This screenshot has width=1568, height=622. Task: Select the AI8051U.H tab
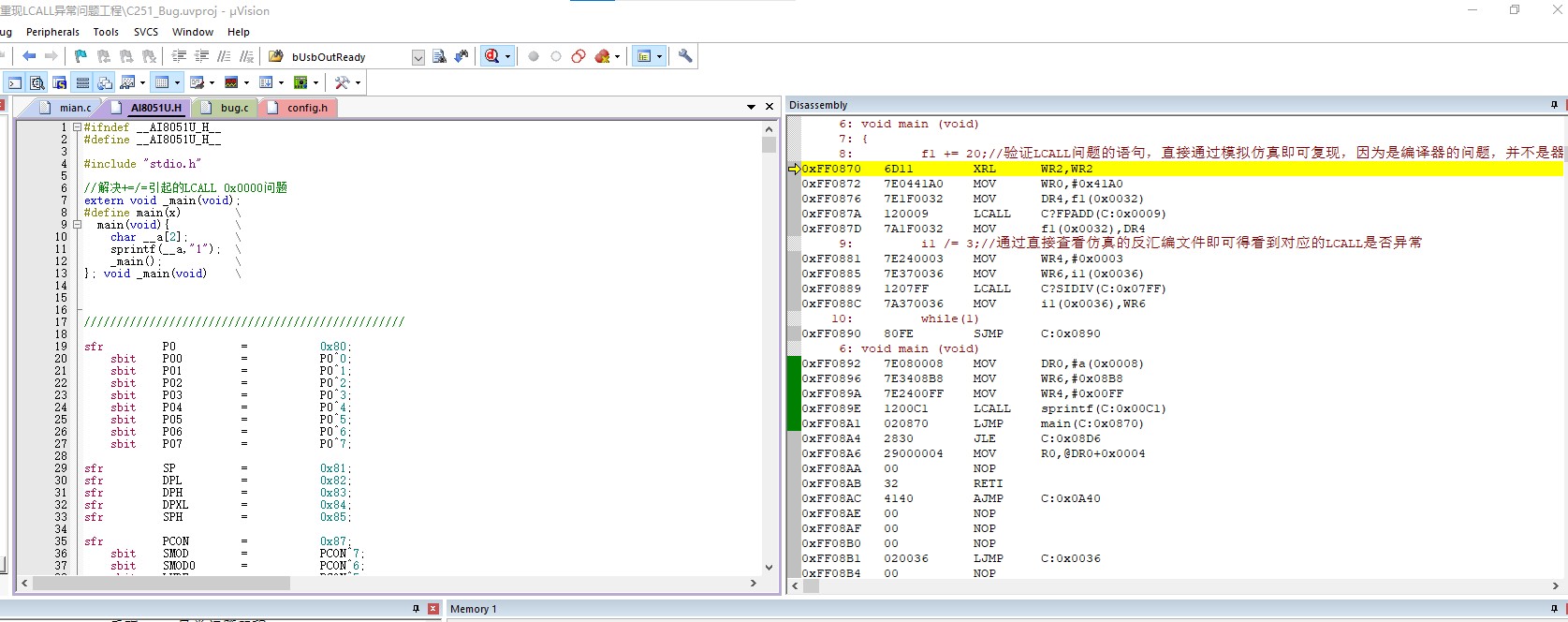146,108
